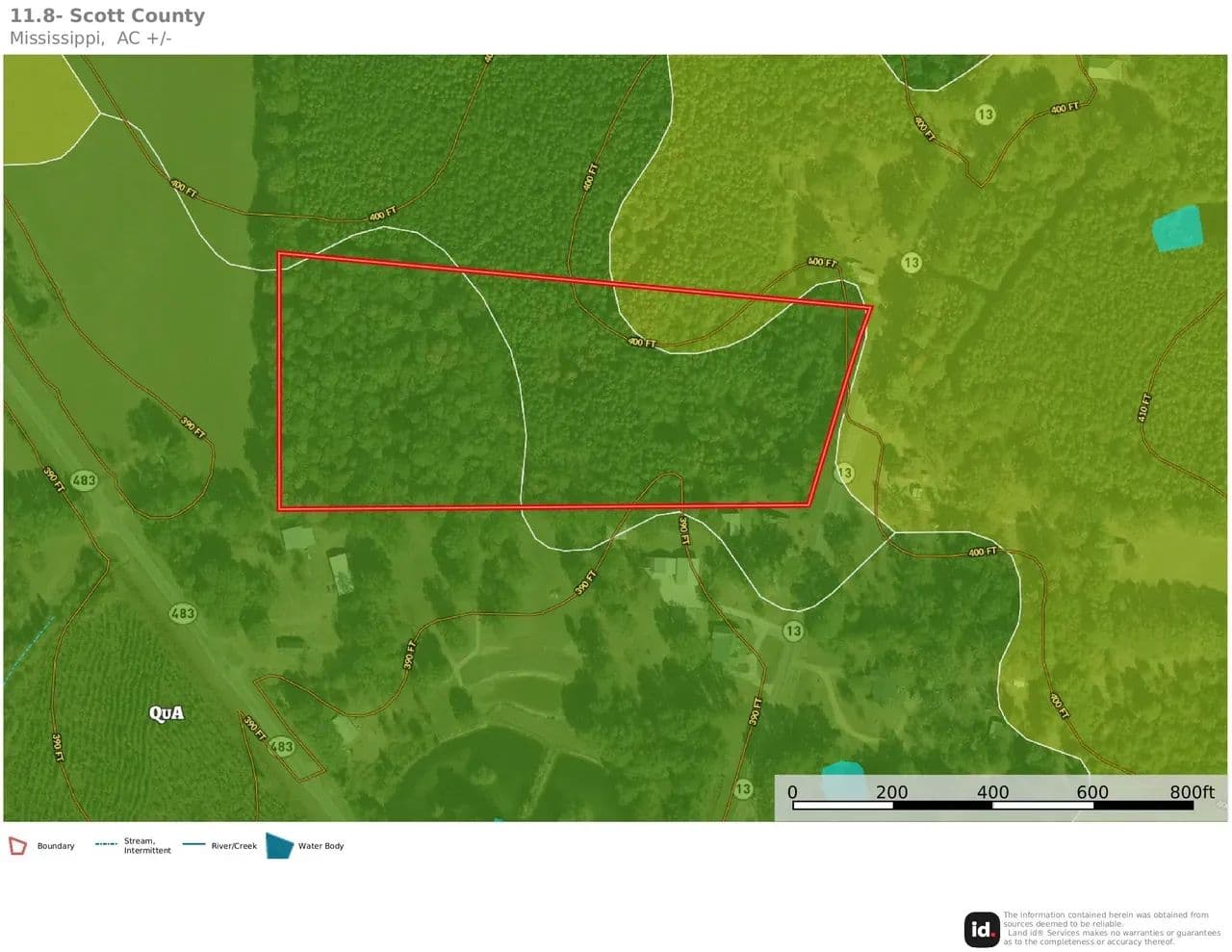Viewport: 1232px width, 952px height.
Task: Click the red Boundary legend icon
Action: pyautogui.click(x=17, y=846)
